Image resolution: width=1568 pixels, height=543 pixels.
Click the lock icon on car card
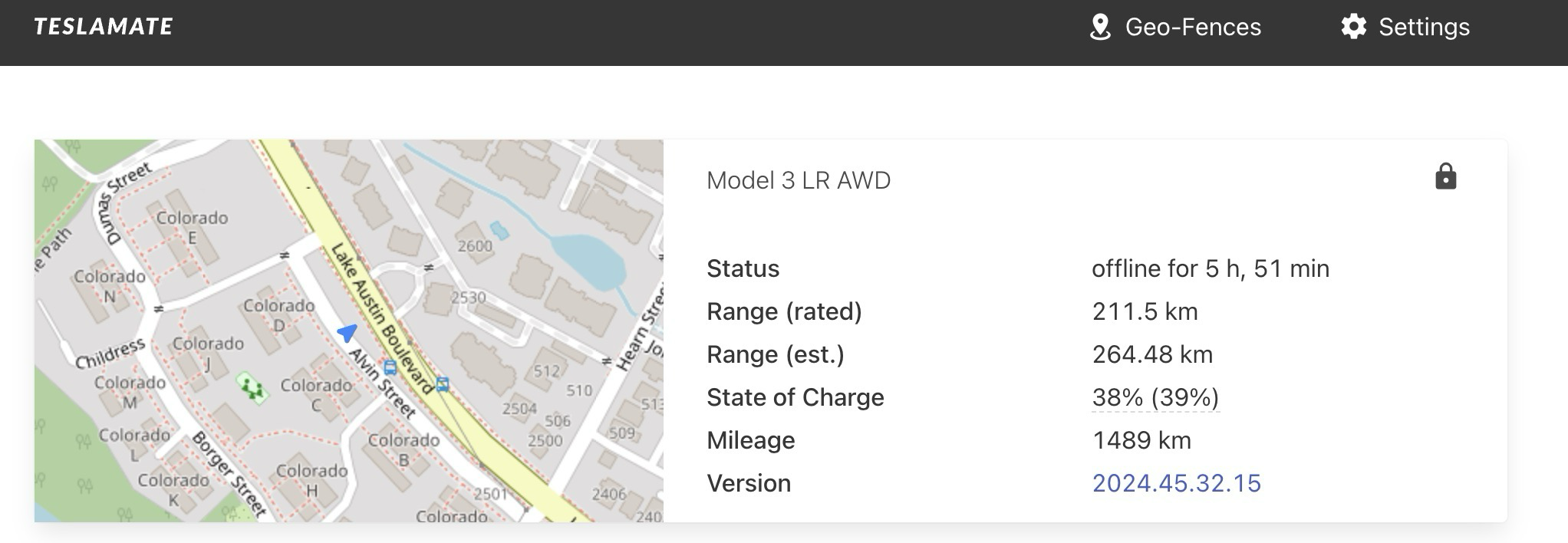coord(1445,176)
